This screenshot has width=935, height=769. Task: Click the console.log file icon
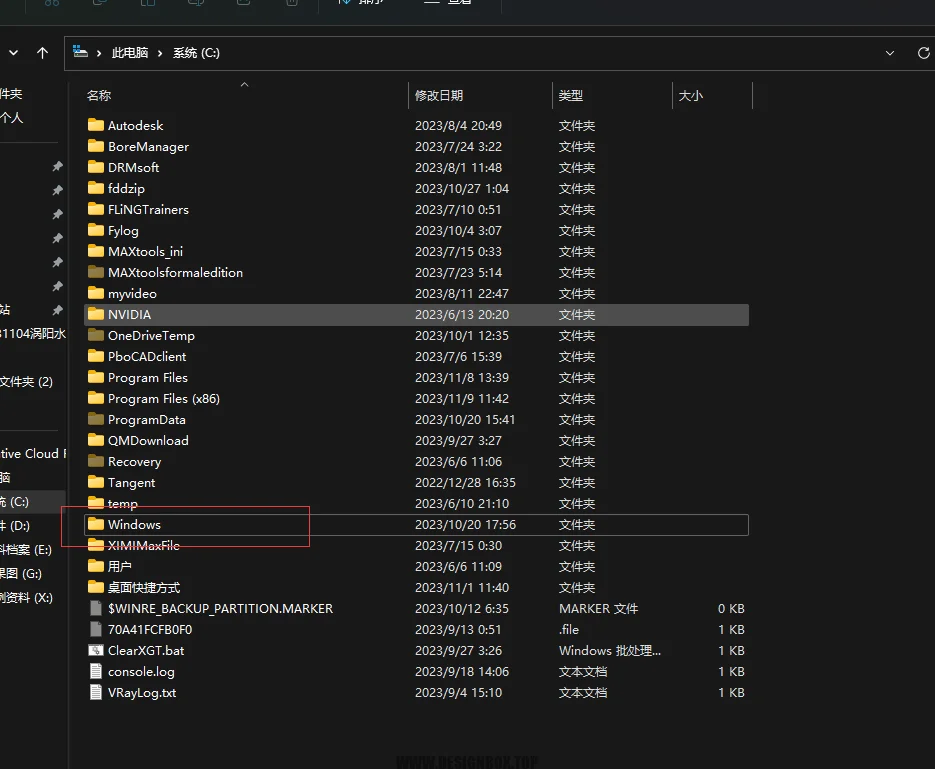point(96,671)
